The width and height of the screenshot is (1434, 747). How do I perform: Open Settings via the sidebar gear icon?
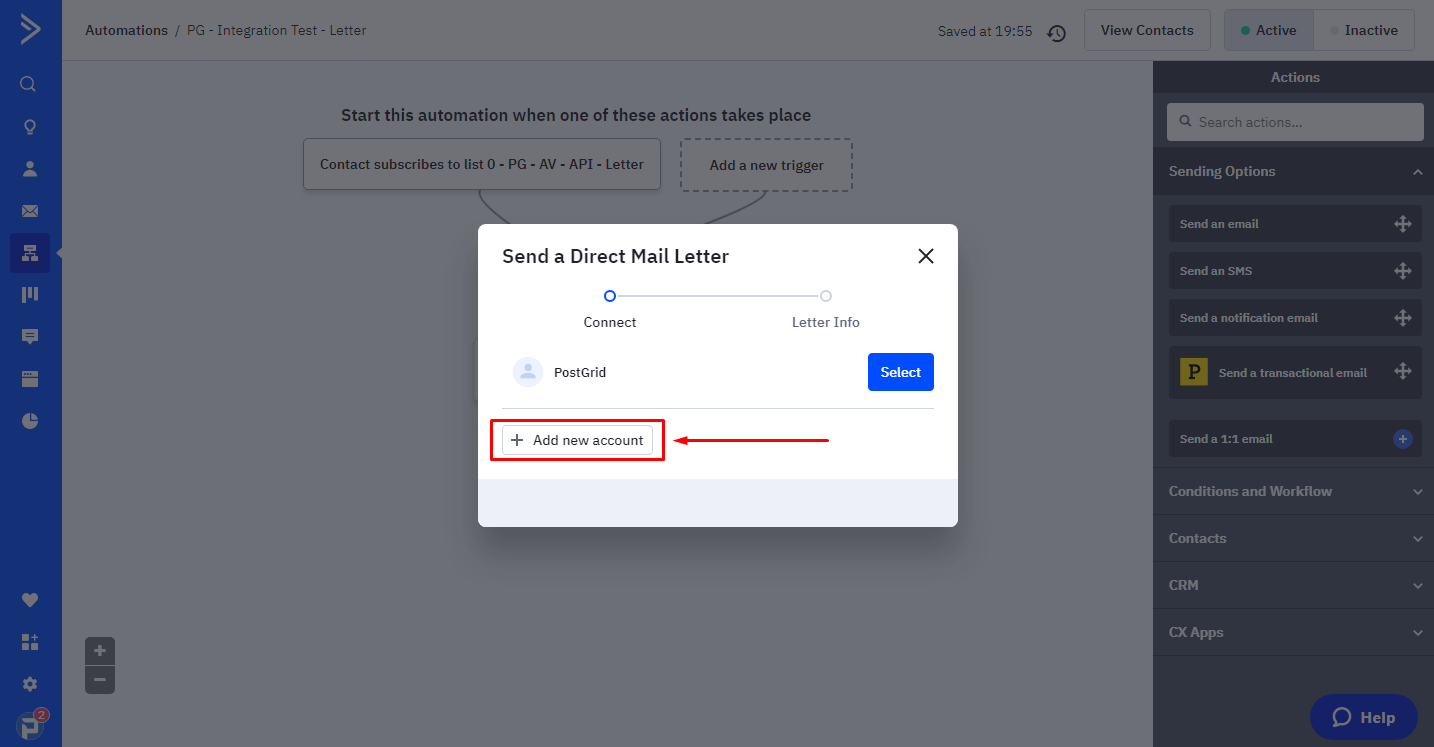tap(29, 684)
